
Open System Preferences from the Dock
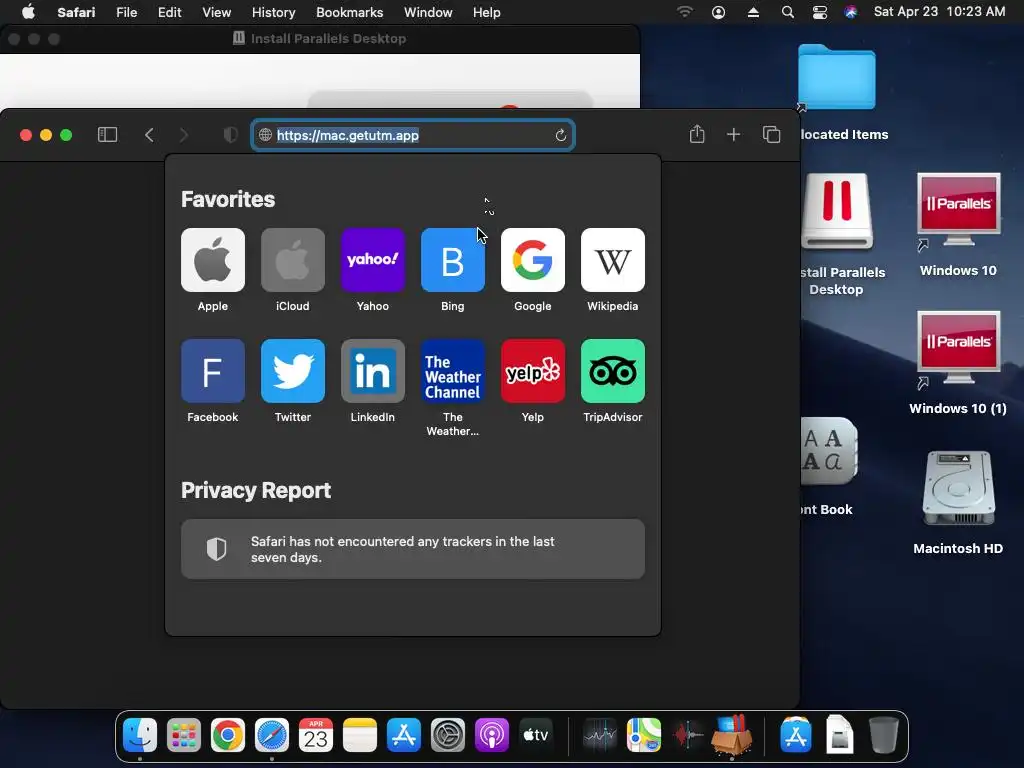[447, 735]
